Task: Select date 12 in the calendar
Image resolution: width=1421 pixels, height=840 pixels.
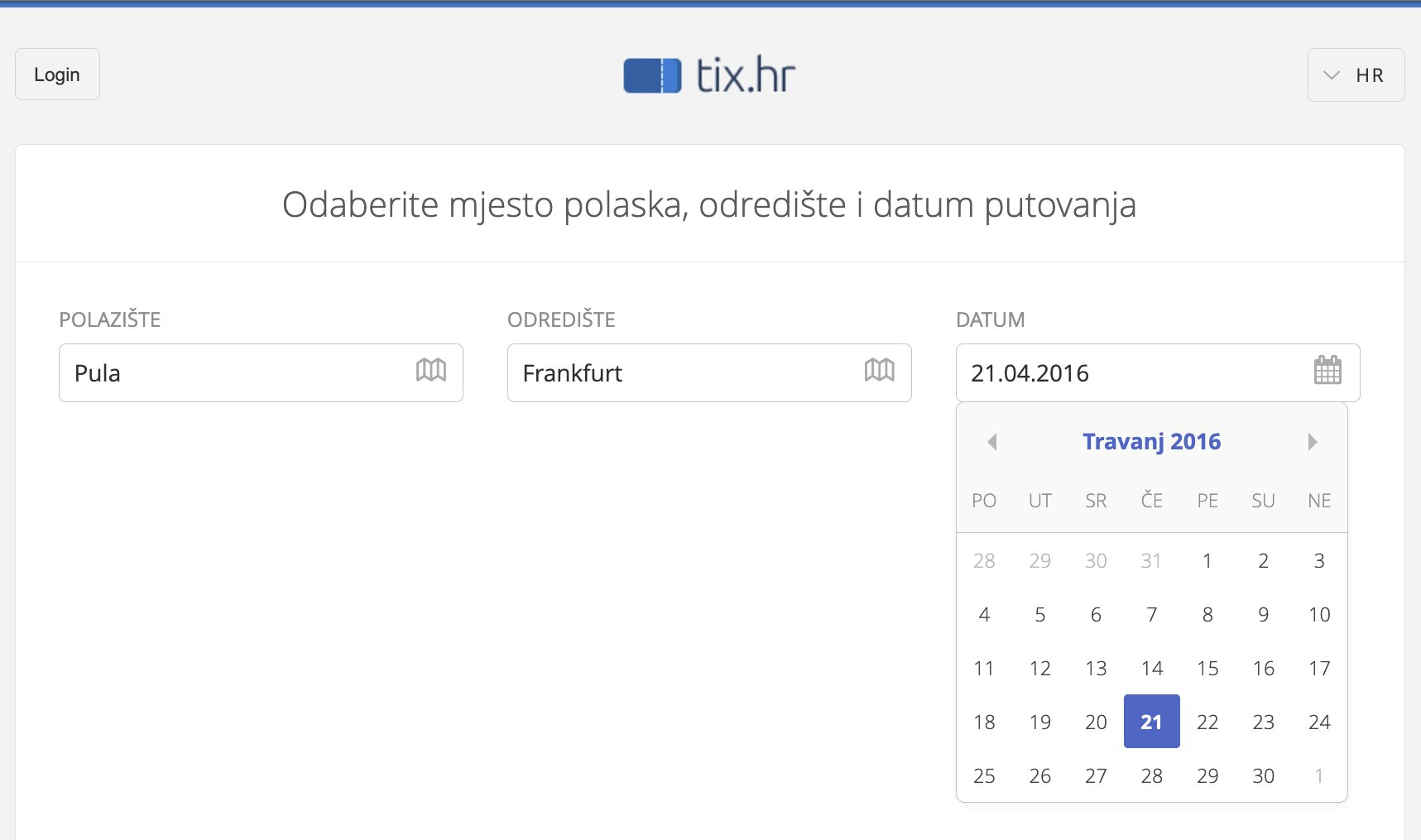Action: point(1040,668)
